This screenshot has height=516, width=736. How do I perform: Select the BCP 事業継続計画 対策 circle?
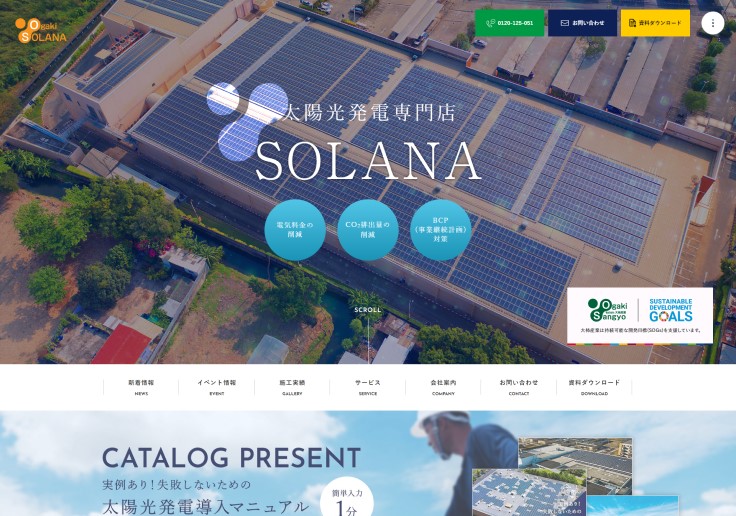pyautogui.click(x=441, y=230)
